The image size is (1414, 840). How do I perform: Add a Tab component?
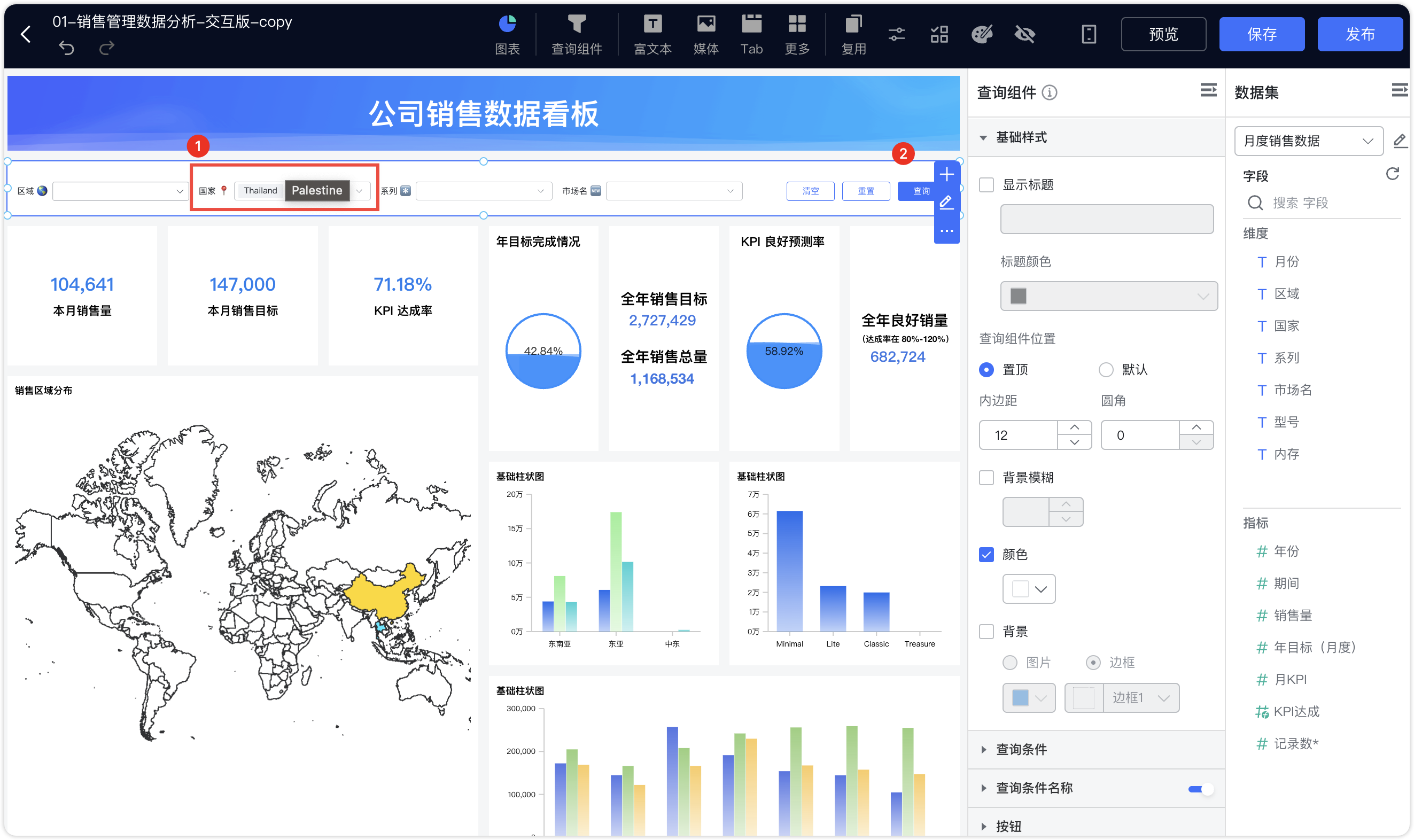tap(751, 35)
